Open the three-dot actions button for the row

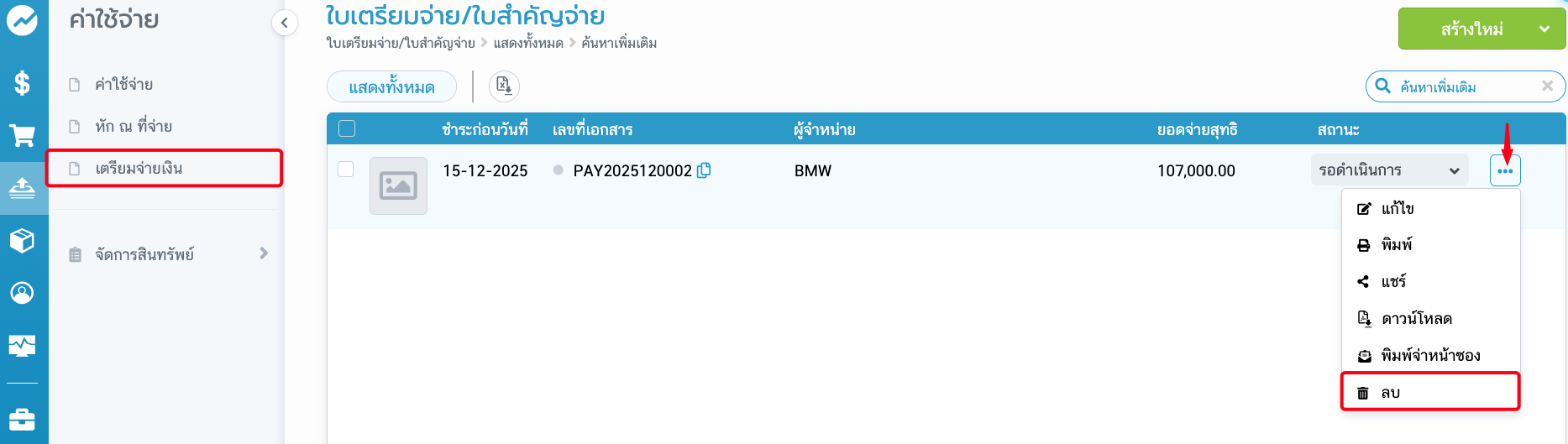click(1505, 170)
